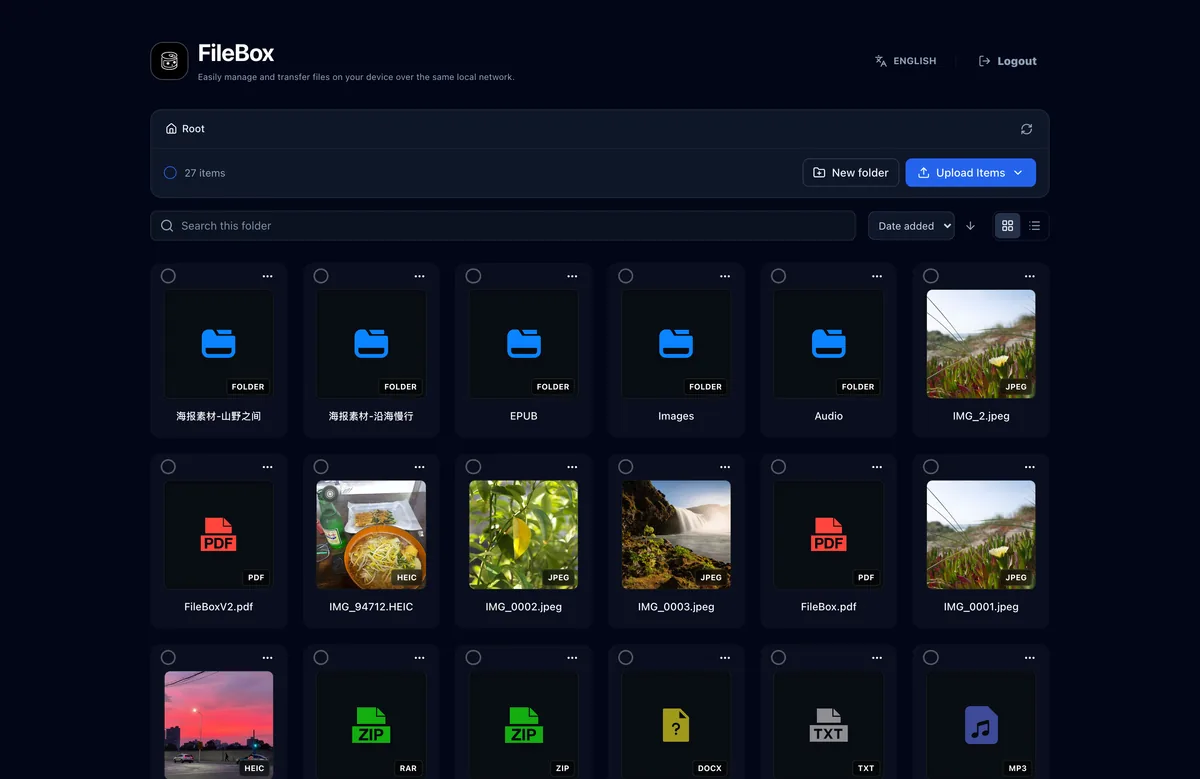The width and height of the screenshot is (1200, 779).
Task: Open more options menu for Audio folder
Action: coord(877,276)
